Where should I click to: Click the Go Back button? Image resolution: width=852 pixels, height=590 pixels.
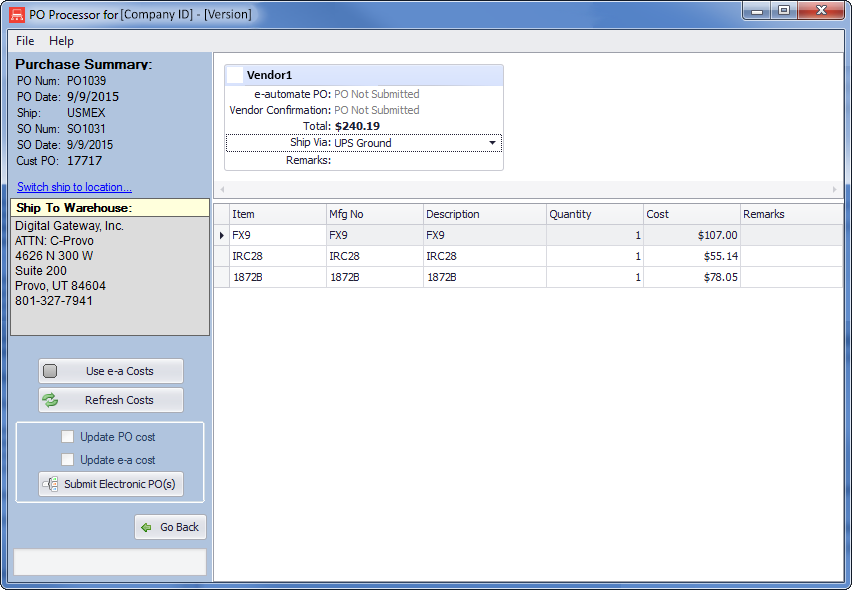point(170,527)
